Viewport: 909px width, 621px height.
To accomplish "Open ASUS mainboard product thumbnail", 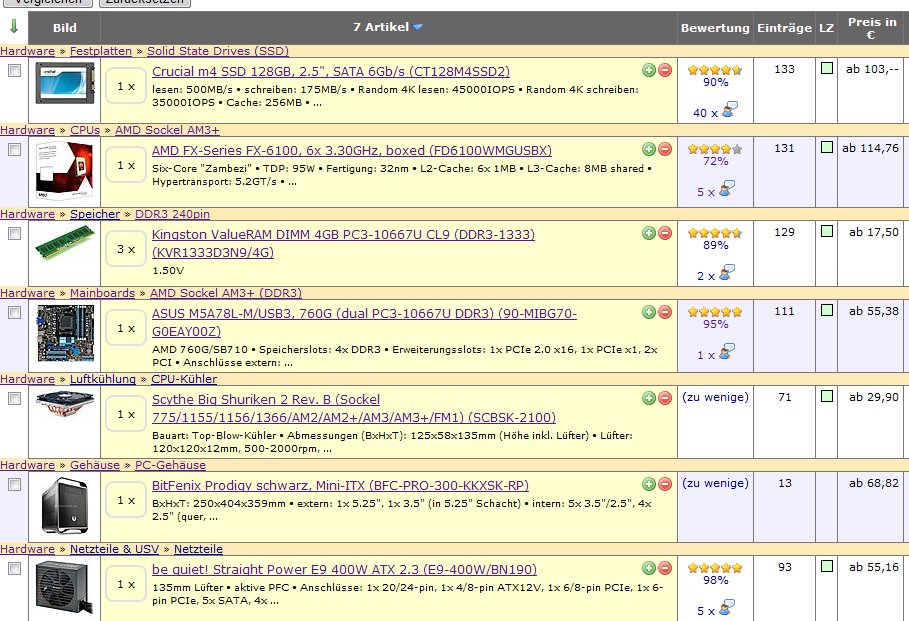I will click(66, 333).
